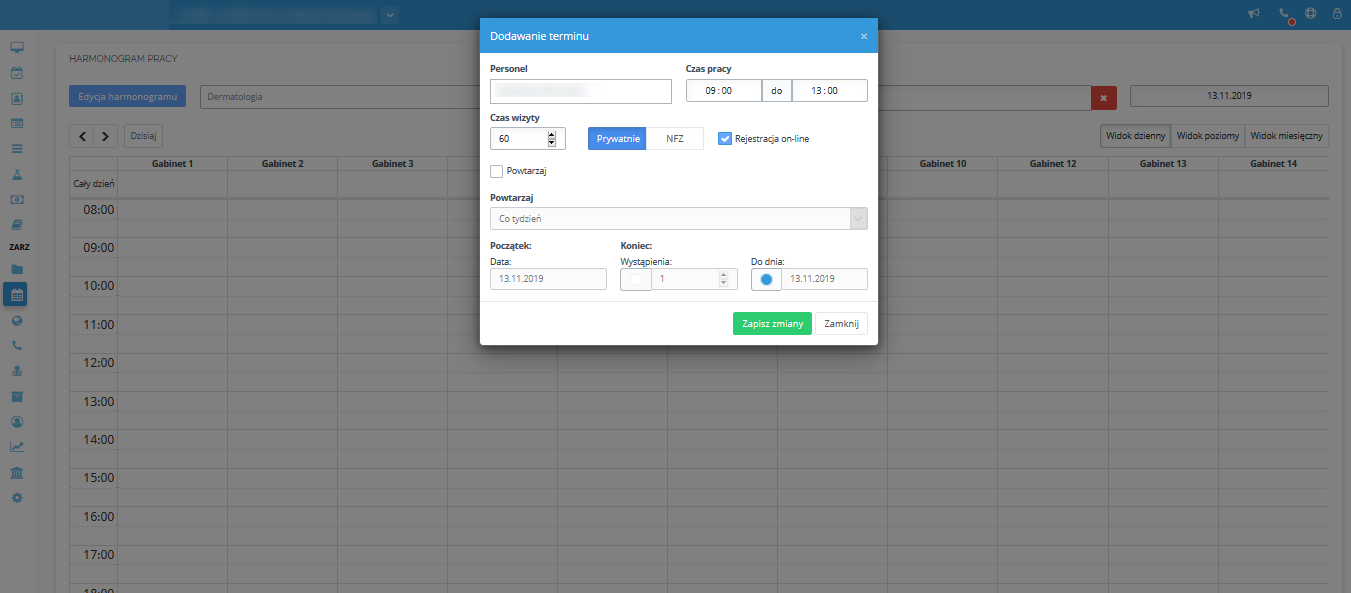Toggle the Rejestracja on-line checkbox
This screenshot has width=1351, height=593.
[x=726, y=138]
